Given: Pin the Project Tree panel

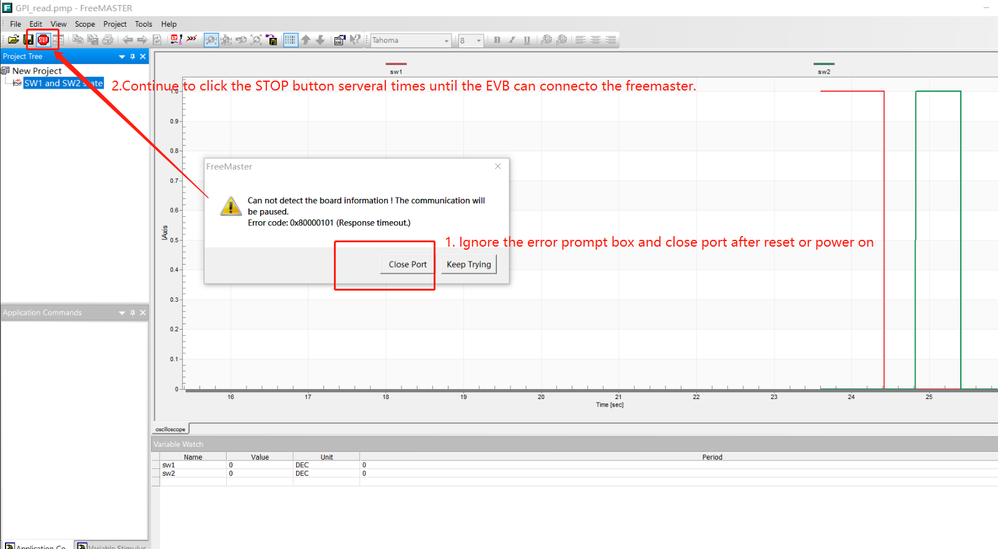Looking at the screenshot, I should (x=132, y=57).
